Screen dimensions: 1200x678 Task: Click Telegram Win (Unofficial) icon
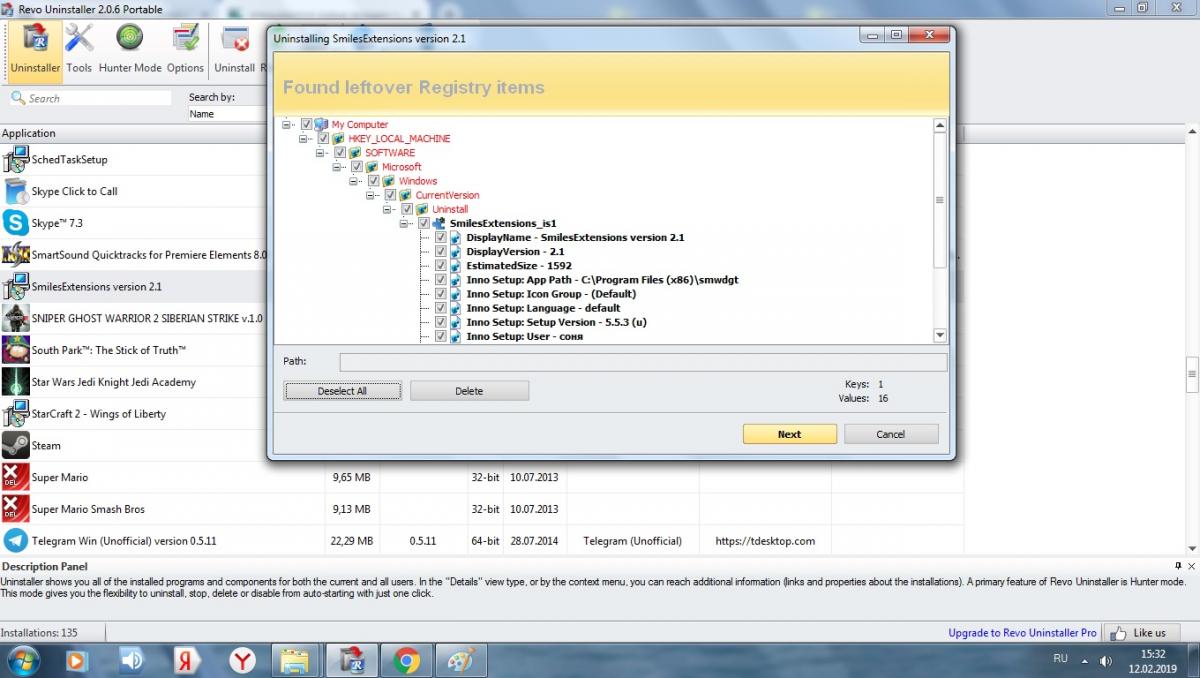point(15,541)
